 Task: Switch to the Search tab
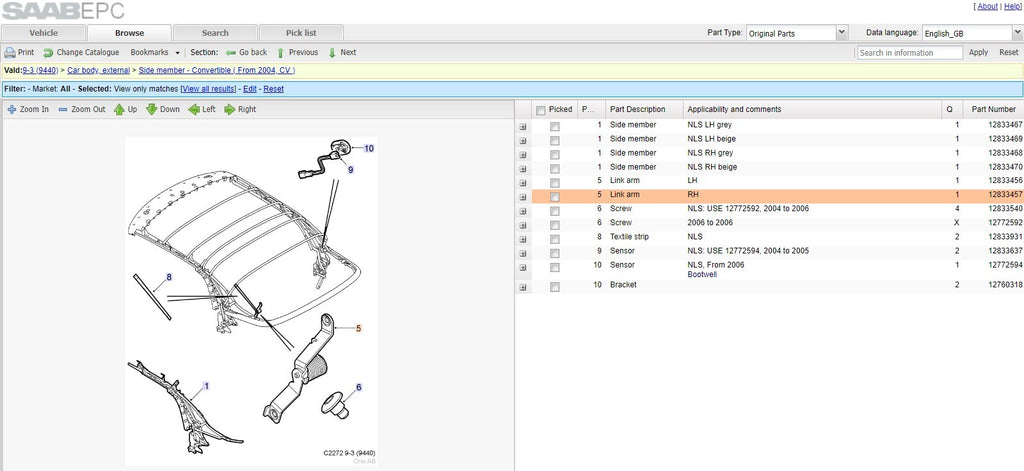coord(215,33)
